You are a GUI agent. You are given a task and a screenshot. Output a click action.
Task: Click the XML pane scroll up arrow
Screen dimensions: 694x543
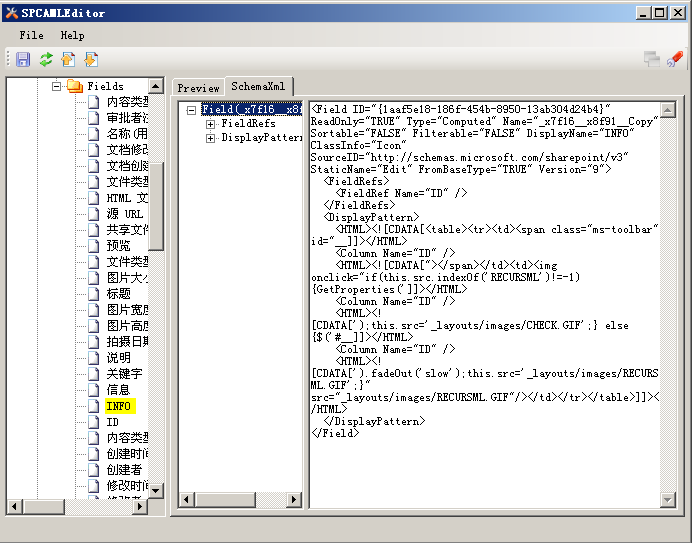tap(667, 109)
